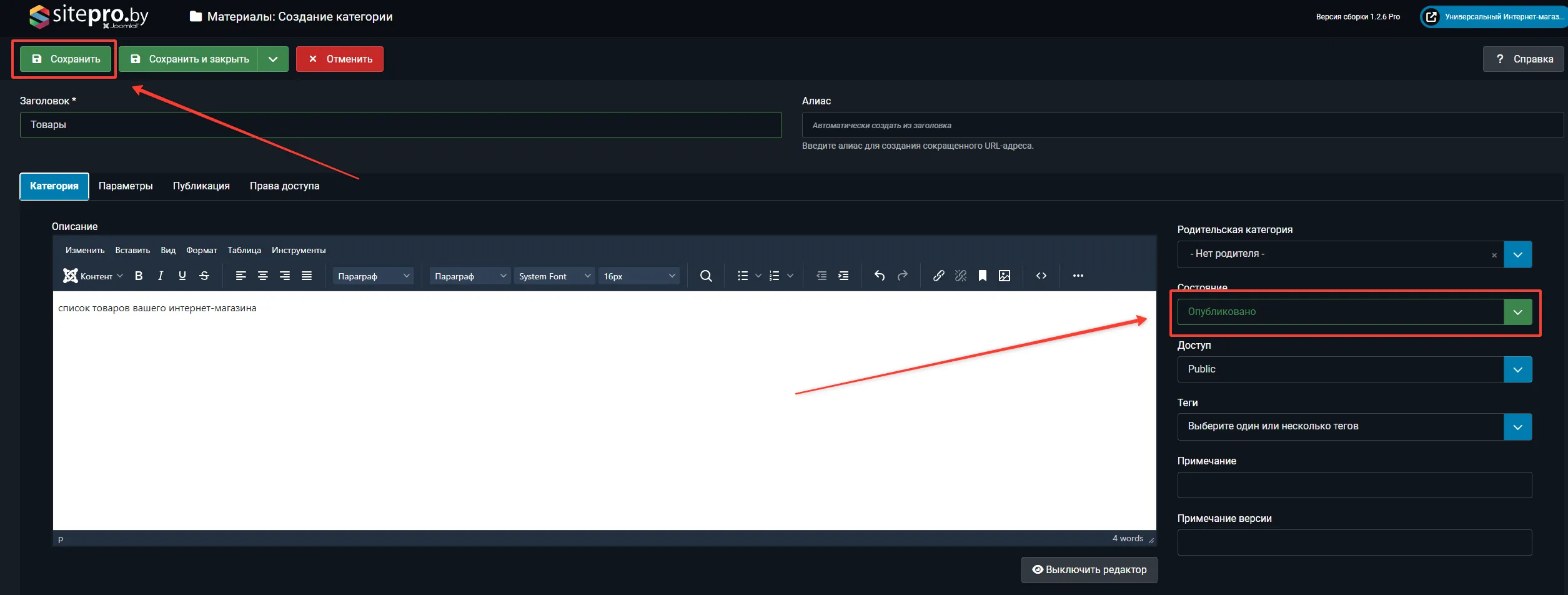Viewport: 1568px width, 595px height.
Task: Insert an anchor bookmark icon
Action: 983,276
